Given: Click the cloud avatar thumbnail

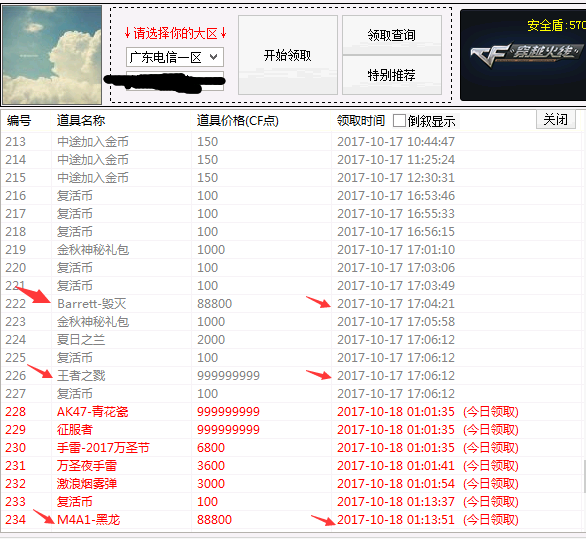Looking at the screenshot, I should click(52, 55).
